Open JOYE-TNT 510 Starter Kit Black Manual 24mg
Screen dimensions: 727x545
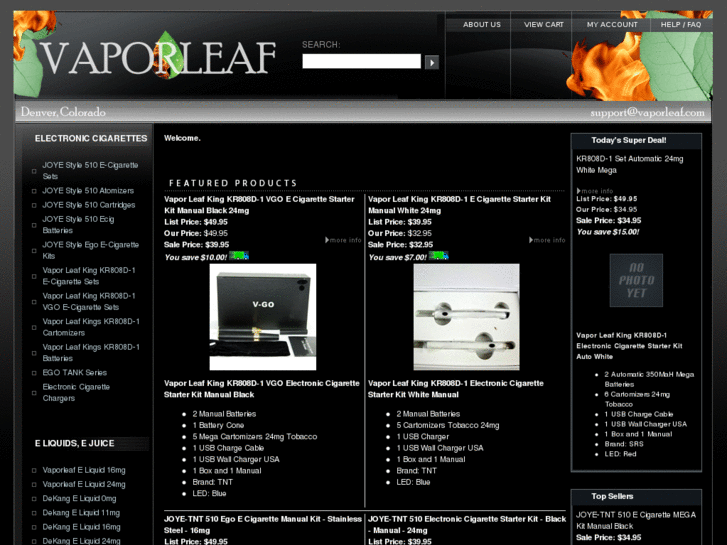[x=466, y=525]
